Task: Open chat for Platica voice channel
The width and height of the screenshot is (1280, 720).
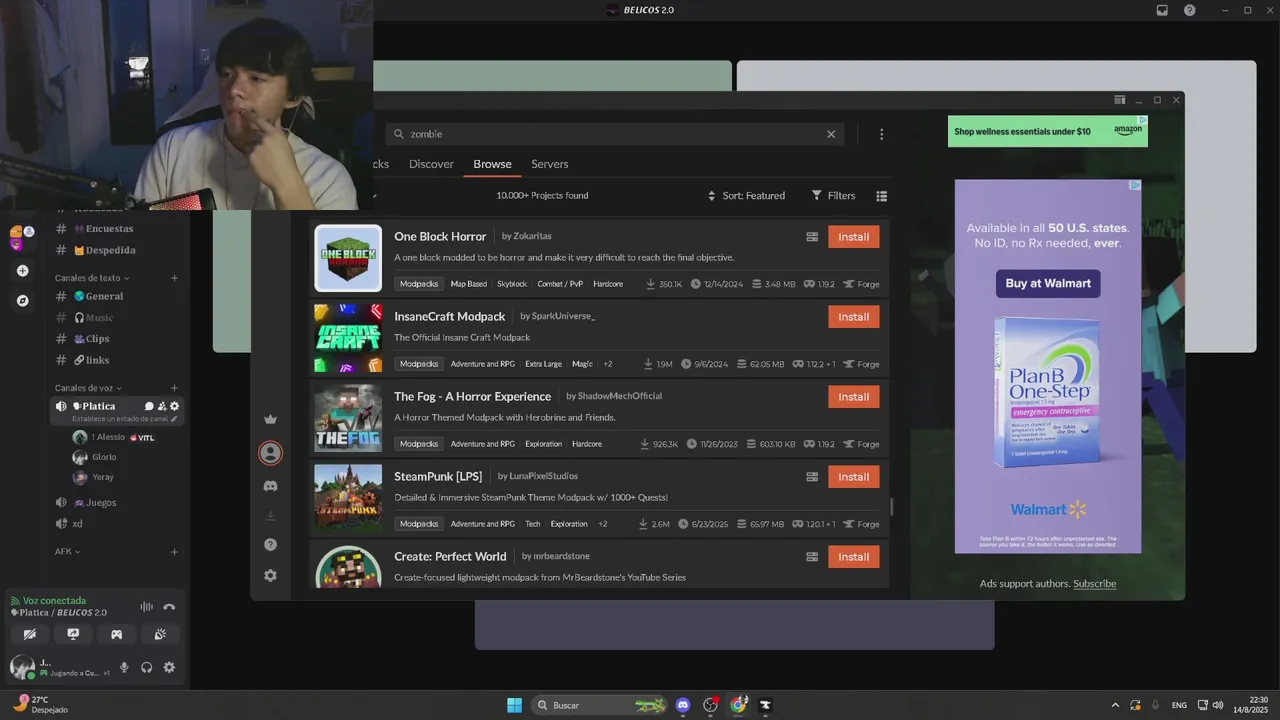Action: click(149, 406)
